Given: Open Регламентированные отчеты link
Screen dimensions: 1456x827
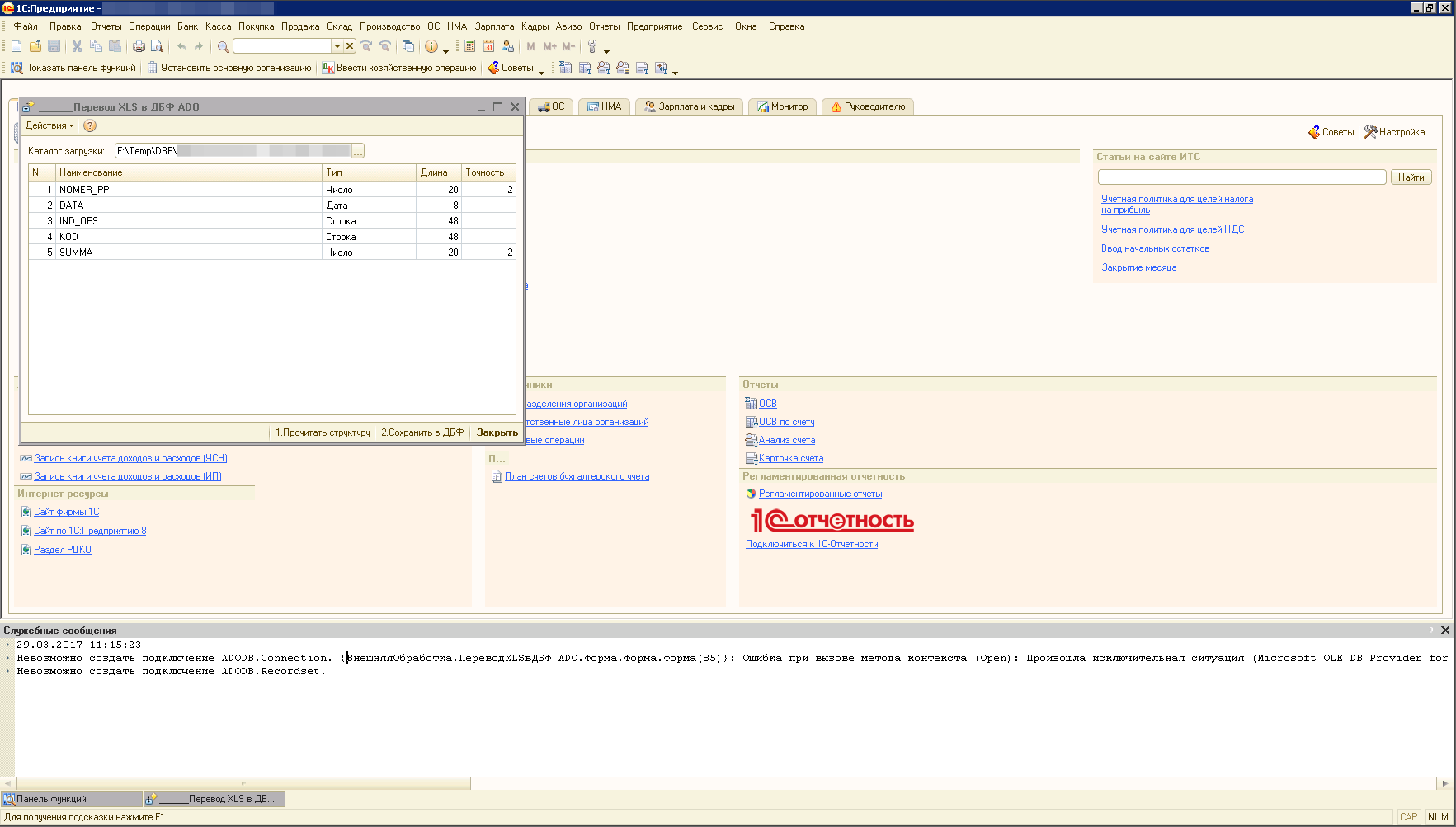Looking at the screenshot, I should click(x=820, y=494).
